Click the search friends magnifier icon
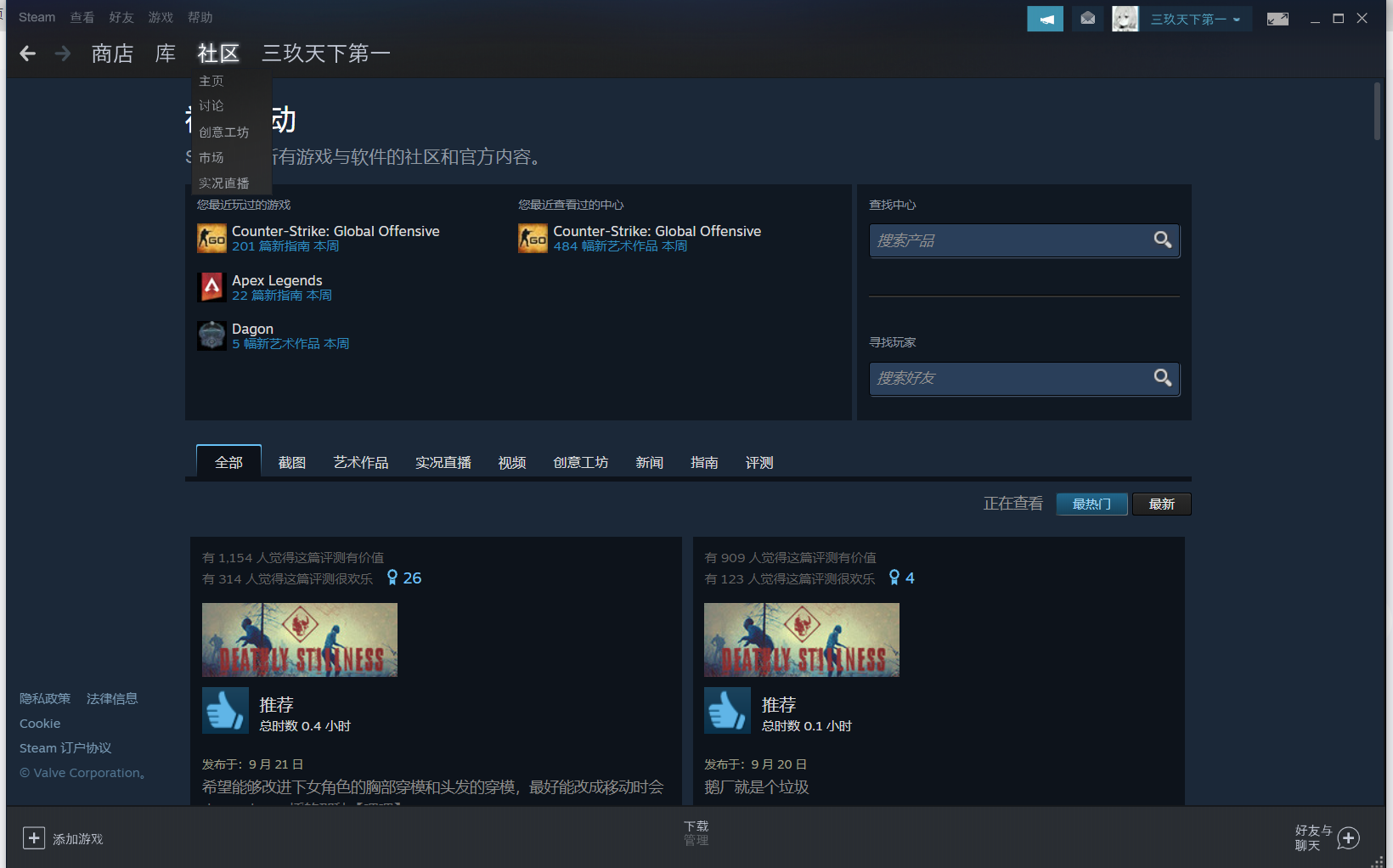Screen dimensions: 1393x868 point(1163,378)
